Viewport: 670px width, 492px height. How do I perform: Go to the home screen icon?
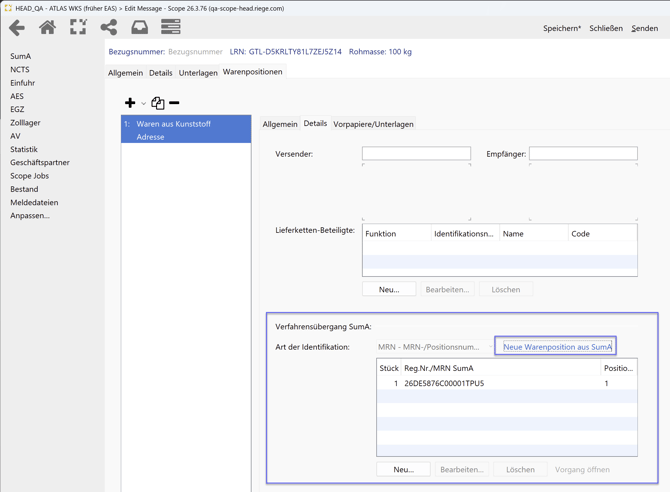tap(47, 28)
